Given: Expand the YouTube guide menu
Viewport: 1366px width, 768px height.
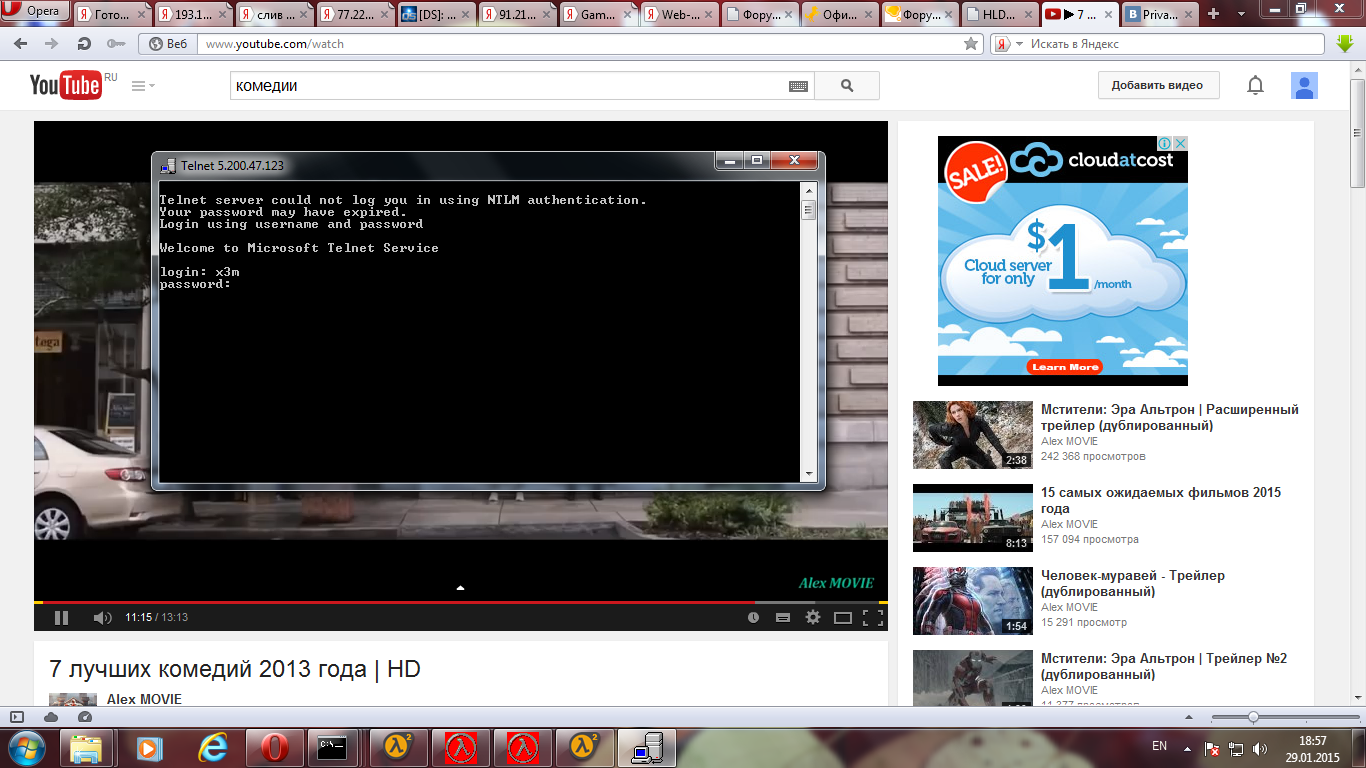Looking at the screenshot, I should tap(143, 86).
